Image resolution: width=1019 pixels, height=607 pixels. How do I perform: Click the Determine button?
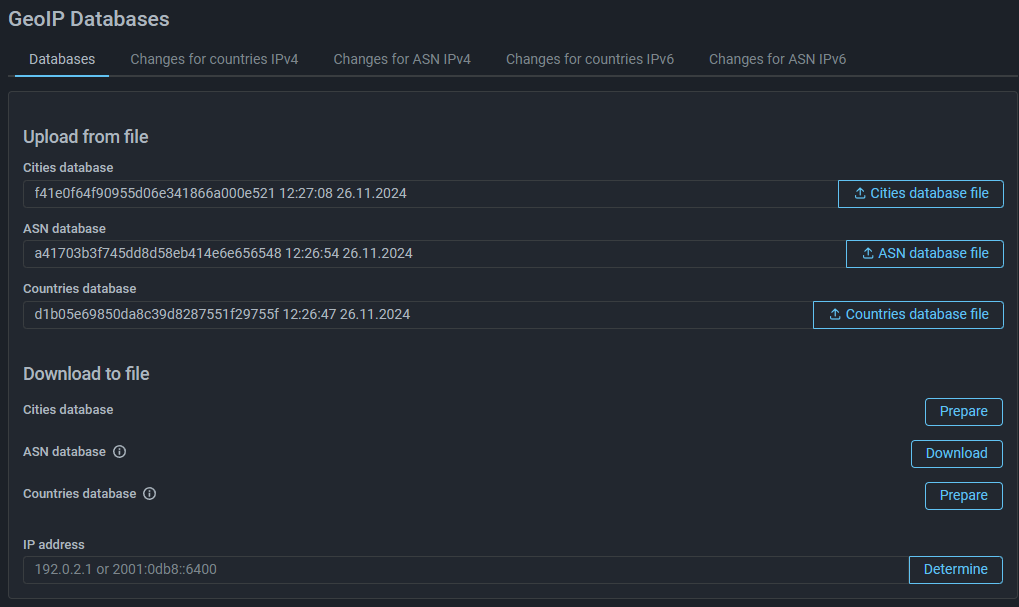coord(955,570)
